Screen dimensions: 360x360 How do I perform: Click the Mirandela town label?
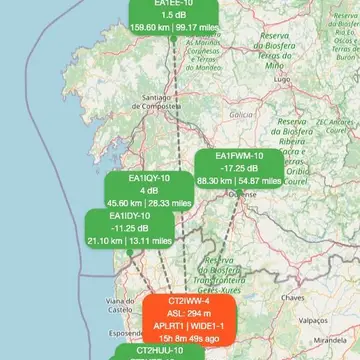tap(330, 341)
